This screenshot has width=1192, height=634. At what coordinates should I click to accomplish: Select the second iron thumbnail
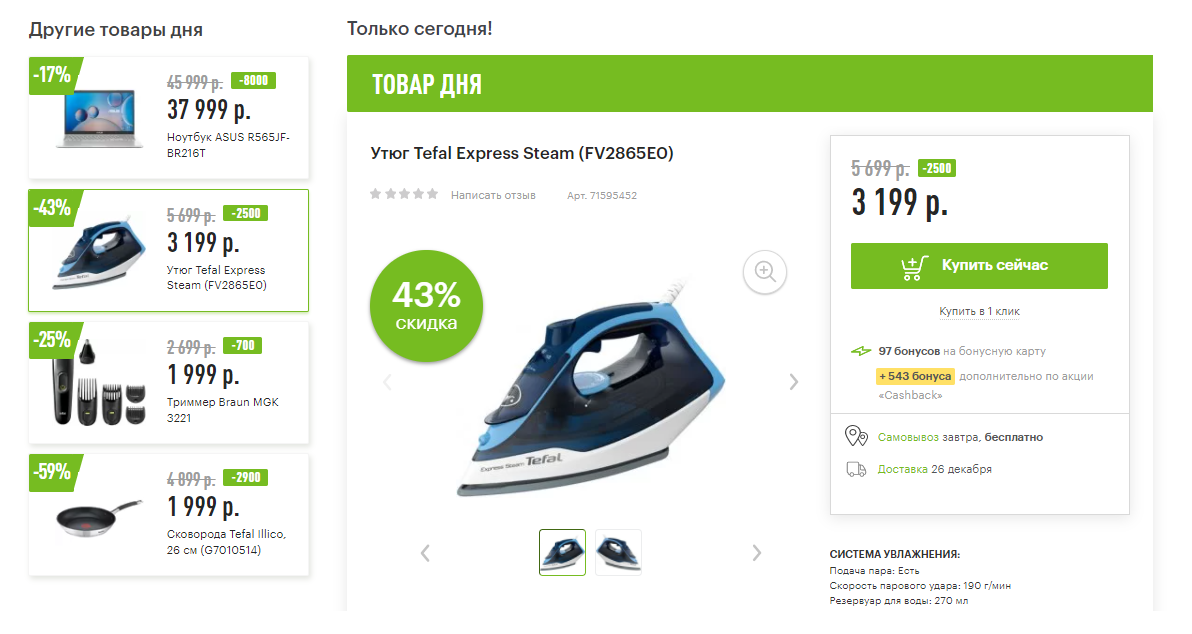pos(618,552)
